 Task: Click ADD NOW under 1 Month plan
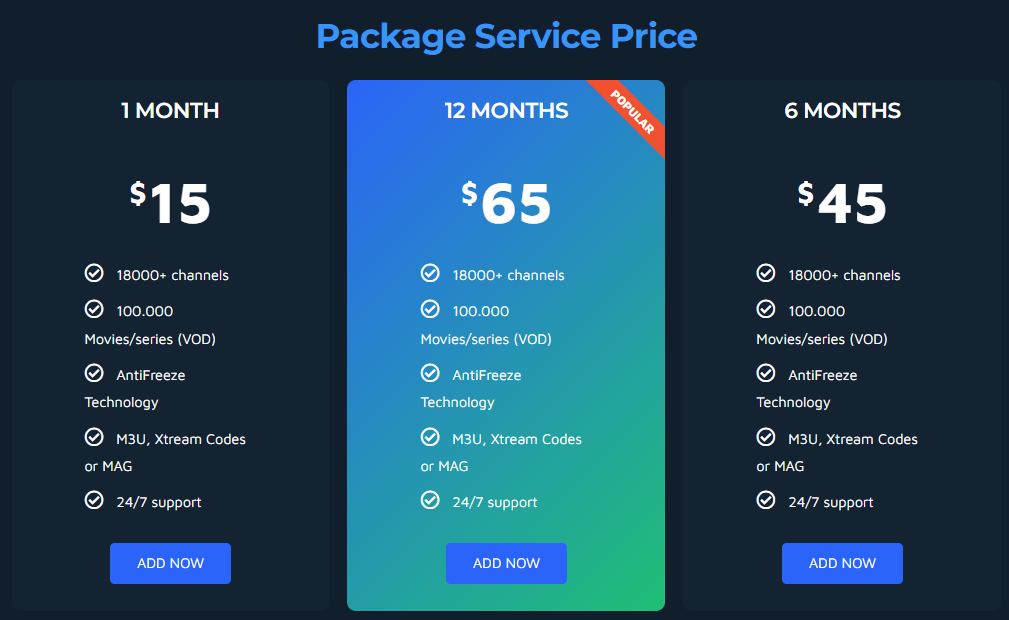coord(170,563)
